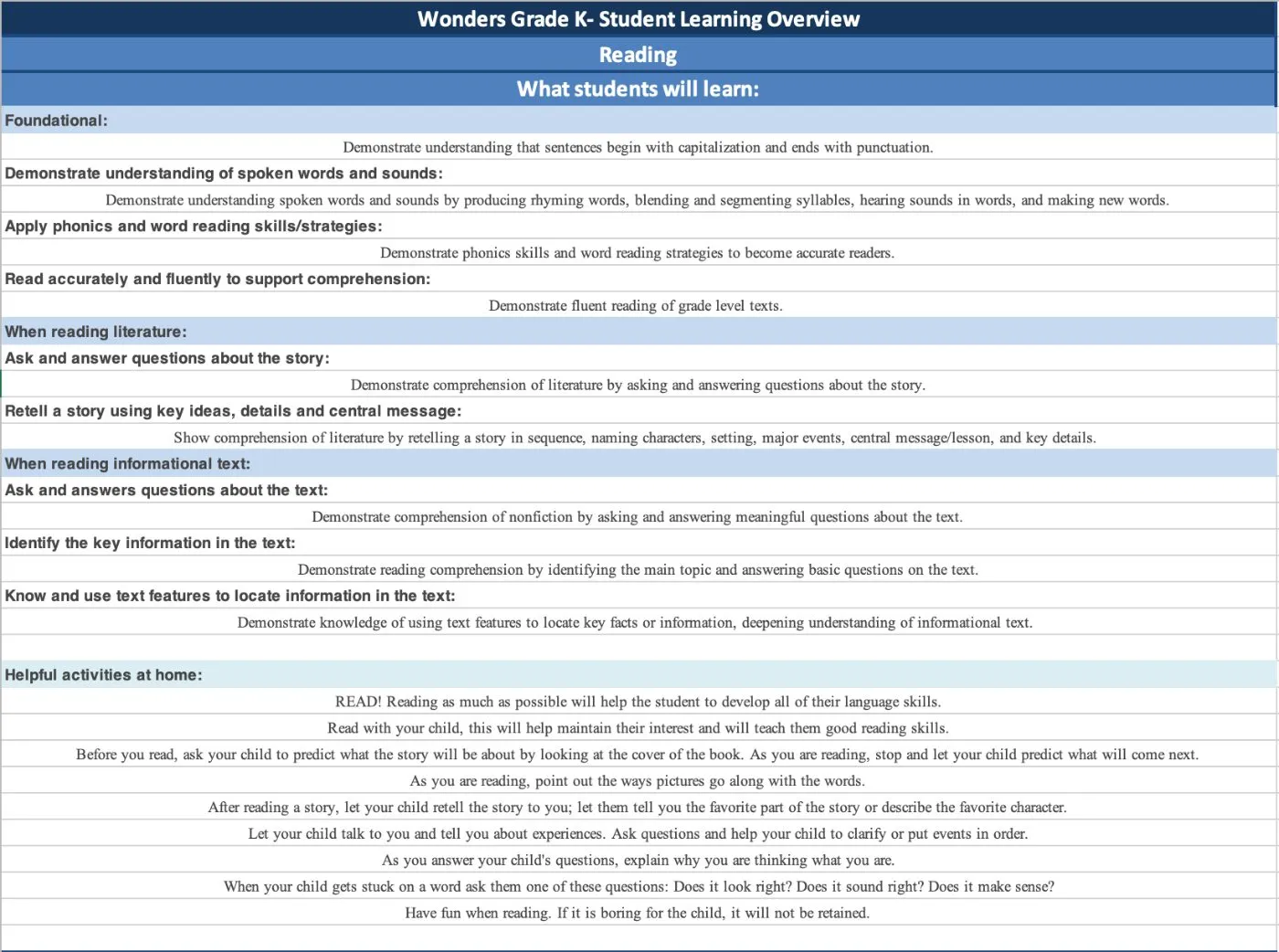
Task: Select 'Ask and answer questions about the story:' heading
Action: [x=639, y=358]
